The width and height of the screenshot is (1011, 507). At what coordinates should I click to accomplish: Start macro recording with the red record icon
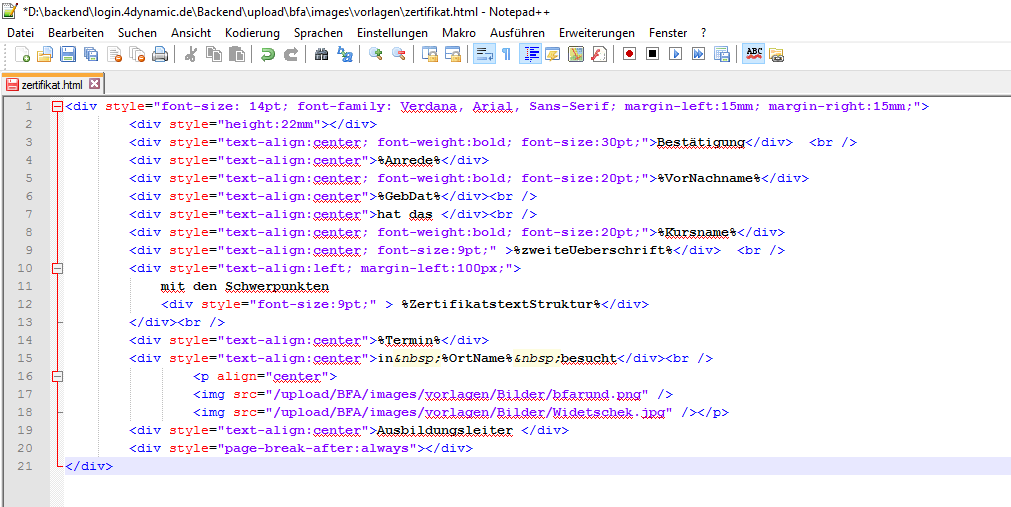point(630,54)
